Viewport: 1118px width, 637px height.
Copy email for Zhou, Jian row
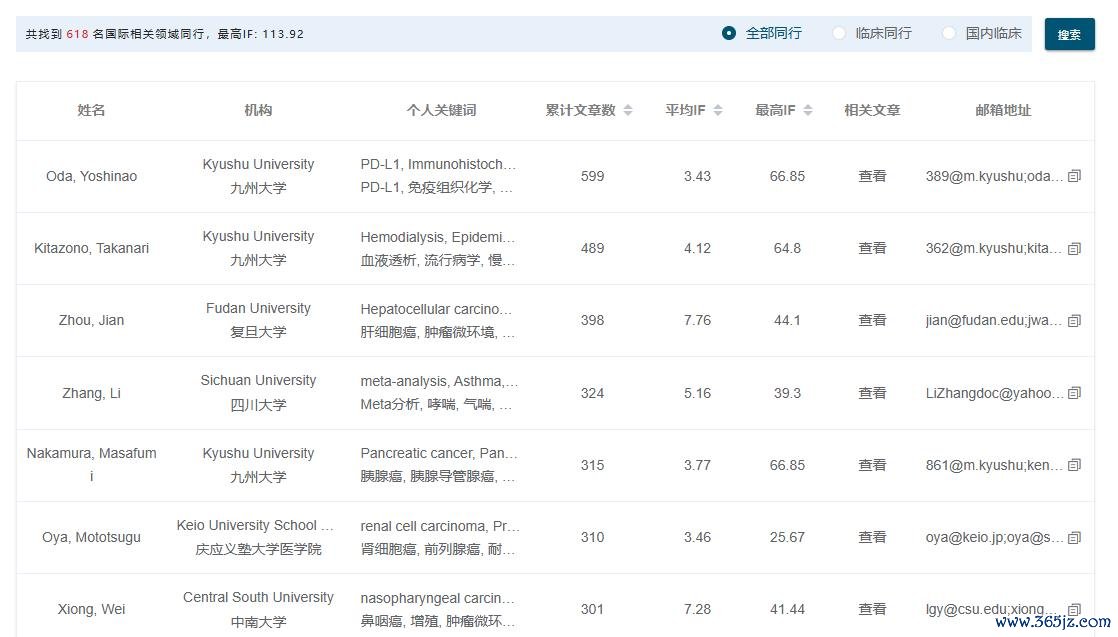[1075, 320]
